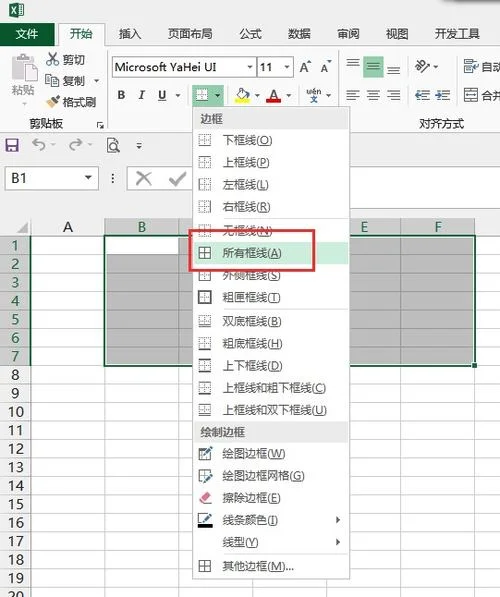Click the phonetic guide wén icon

[x=314, y=95]
